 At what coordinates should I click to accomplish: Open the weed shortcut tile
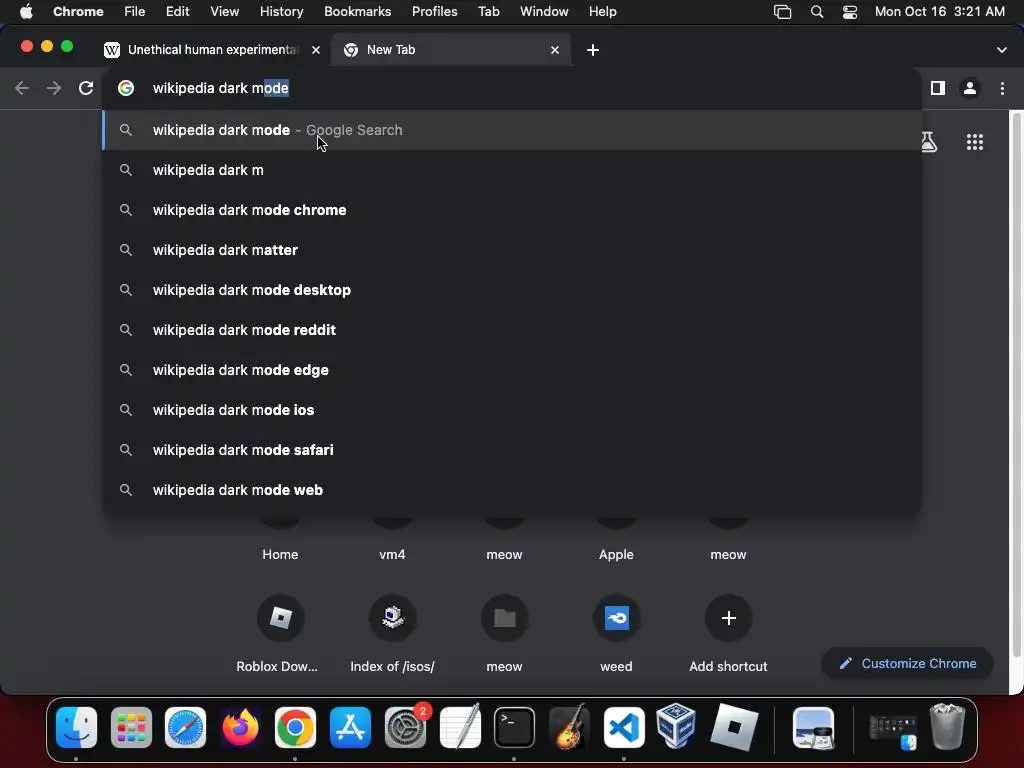point(616,618)
